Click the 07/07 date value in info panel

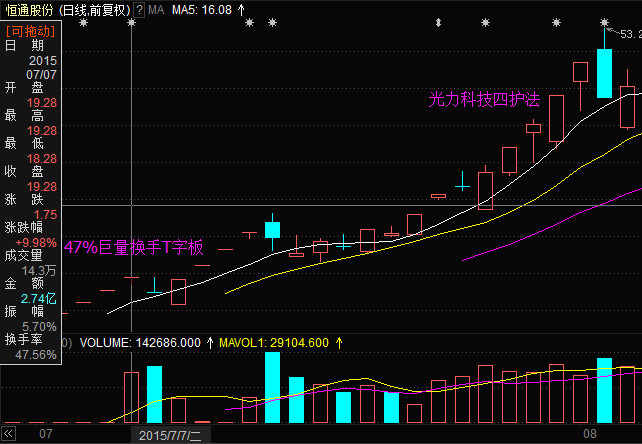[x=41, y=75]
